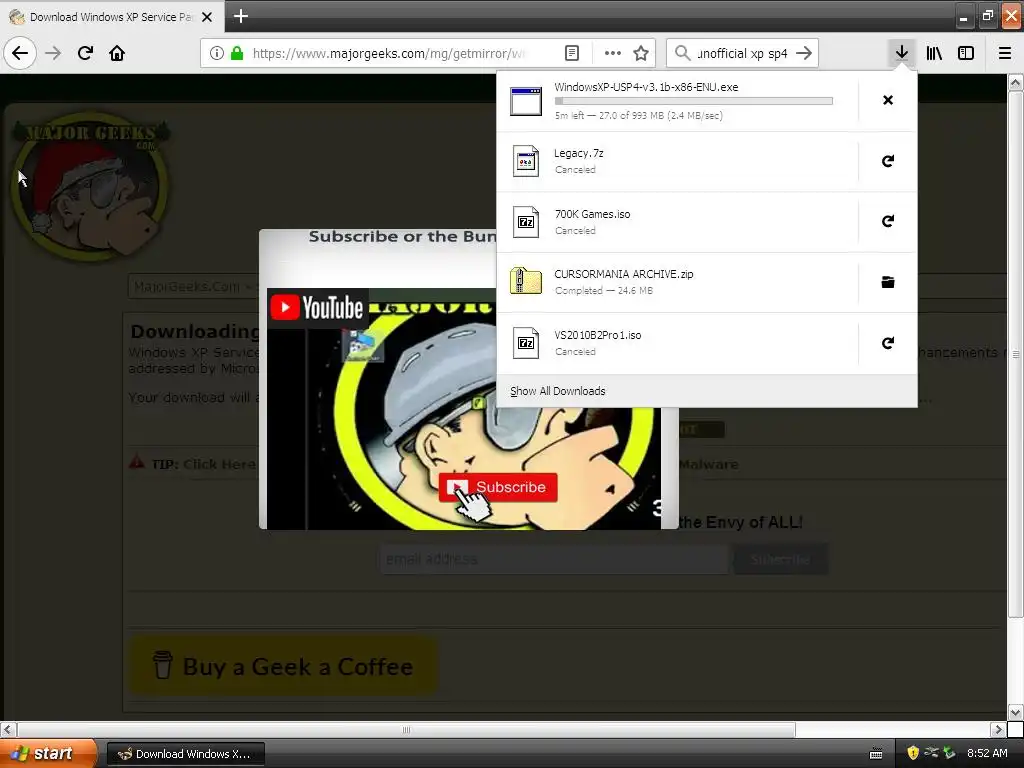Open the page actions three-dot menu
This screenshot has width=1024, height=768.
click(613, 53)
